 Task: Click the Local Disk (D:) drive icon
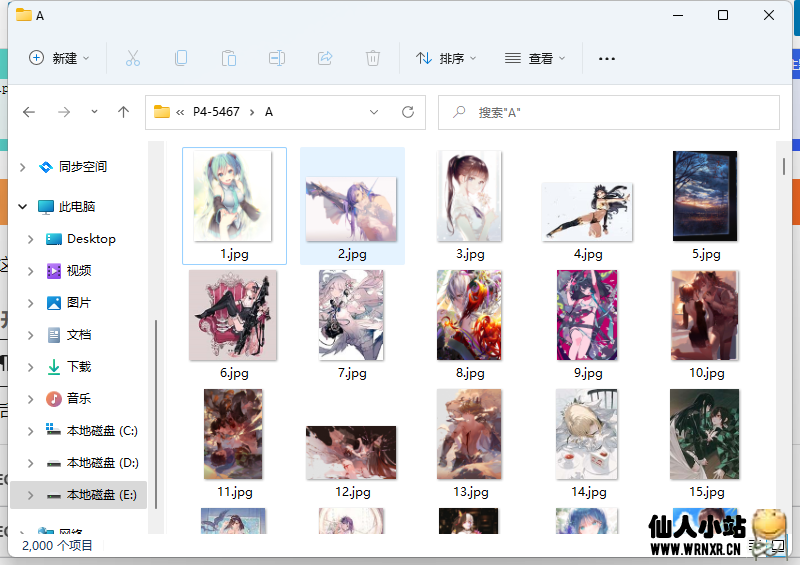[x=54, y=463]
